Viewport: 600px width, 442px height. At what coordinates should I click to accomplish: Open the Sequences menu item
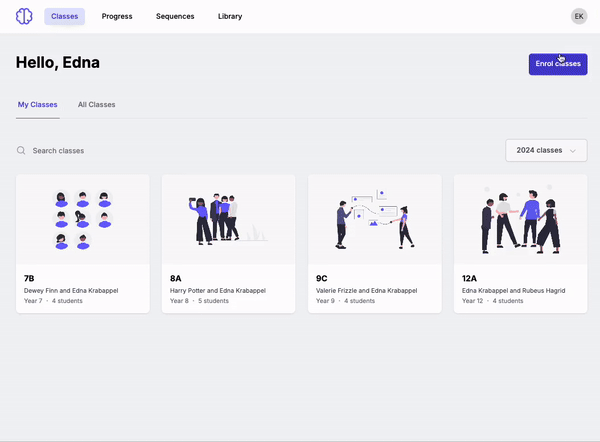175,17
